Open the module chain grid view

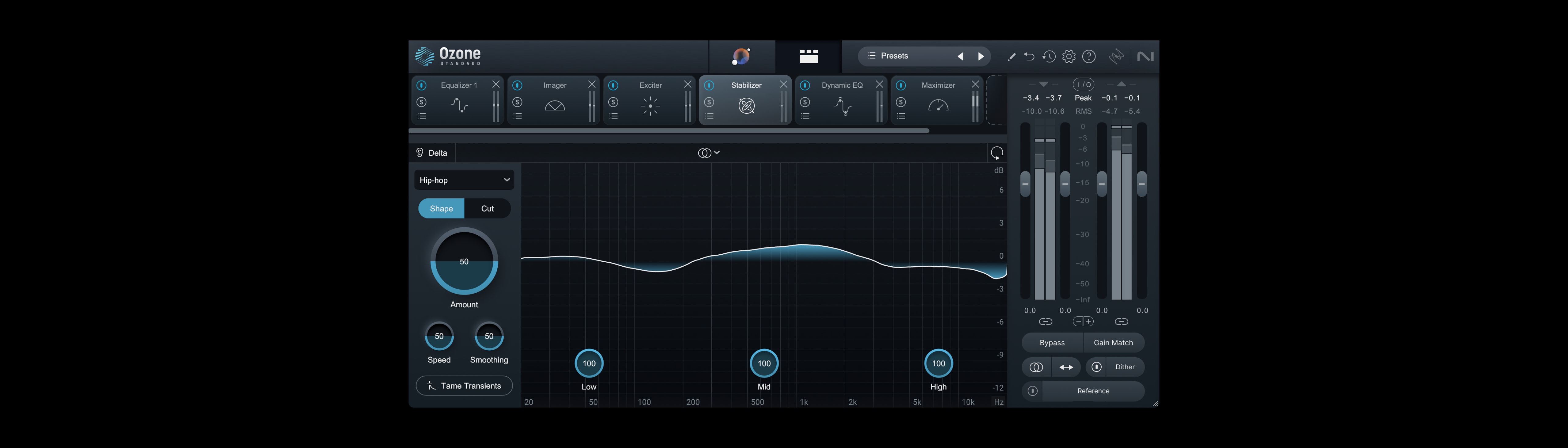click(809, 57)
